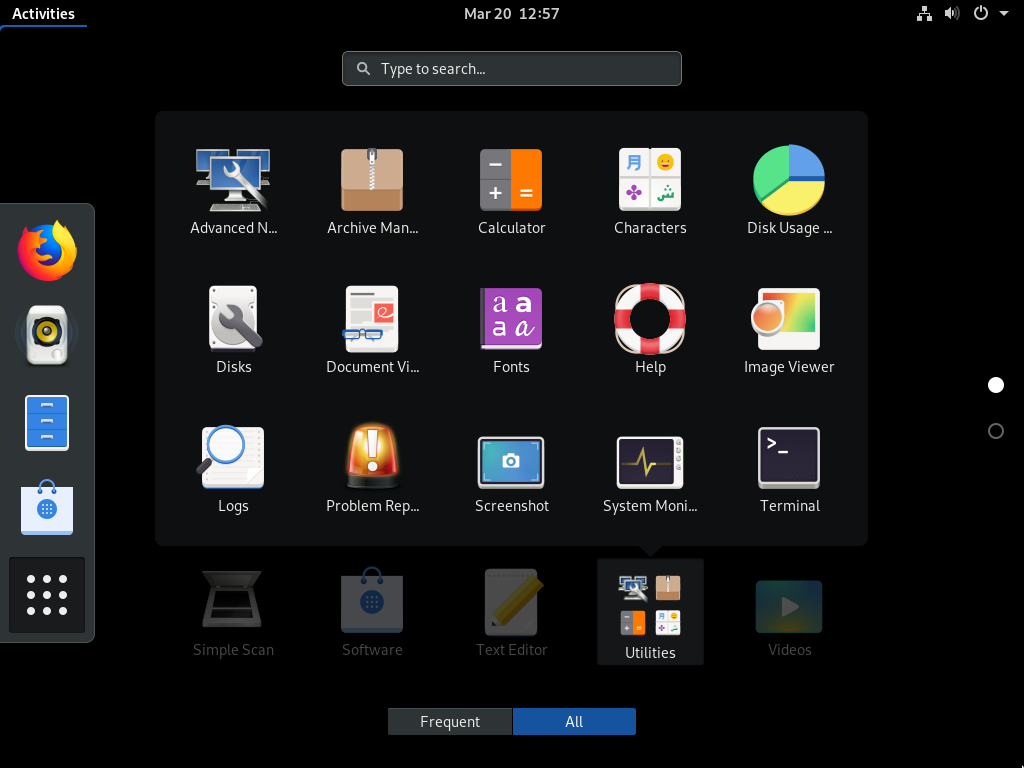Viewport: 1024px width, 768px height.
Task: Open the Disks utility
Action: [233, 330]
